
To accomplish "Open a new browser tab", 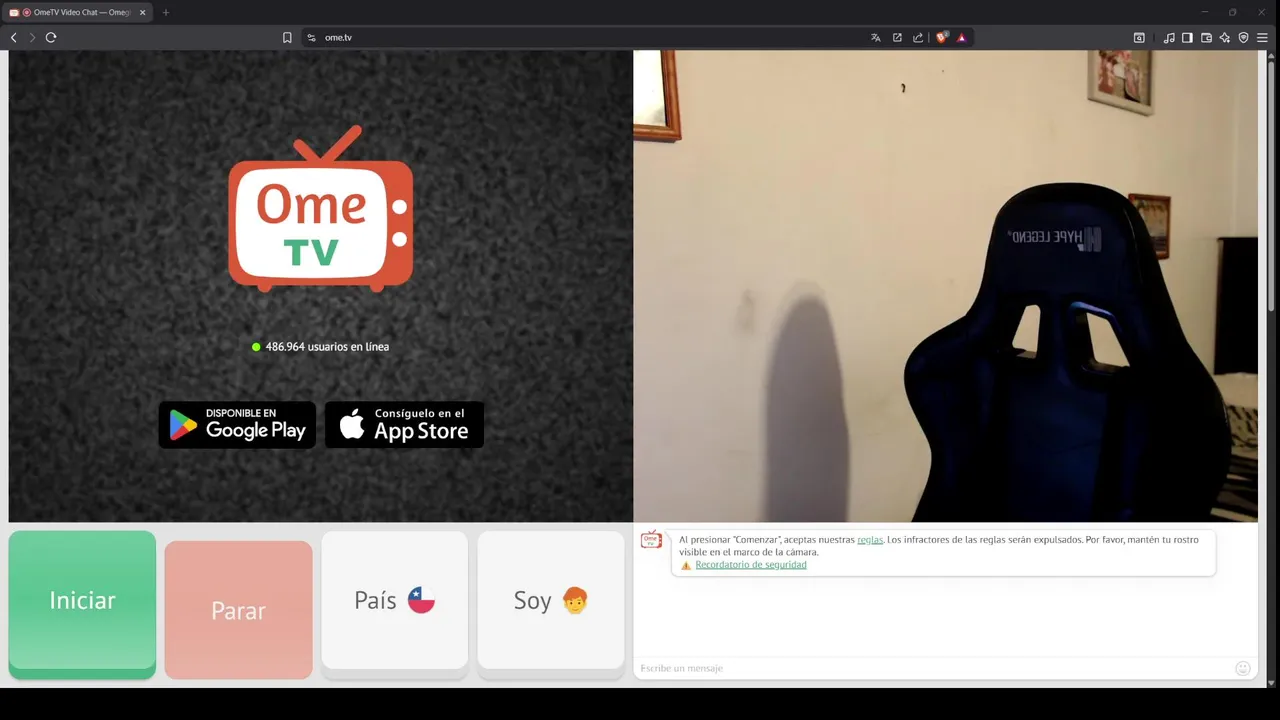I will click(x=166, y=12).
